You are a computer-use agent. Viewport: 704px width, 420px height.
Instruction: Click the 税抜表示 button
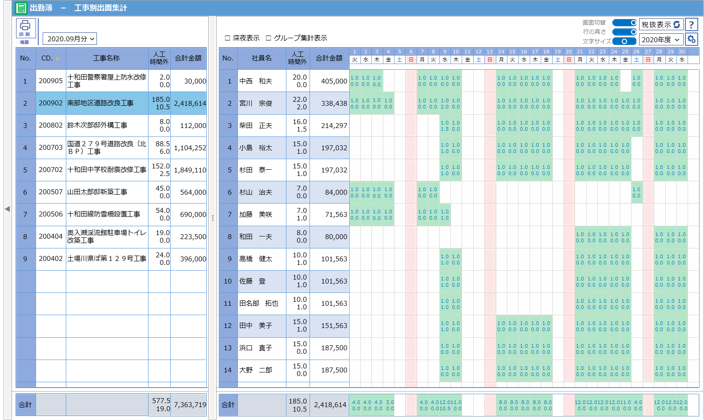[661, 24]
